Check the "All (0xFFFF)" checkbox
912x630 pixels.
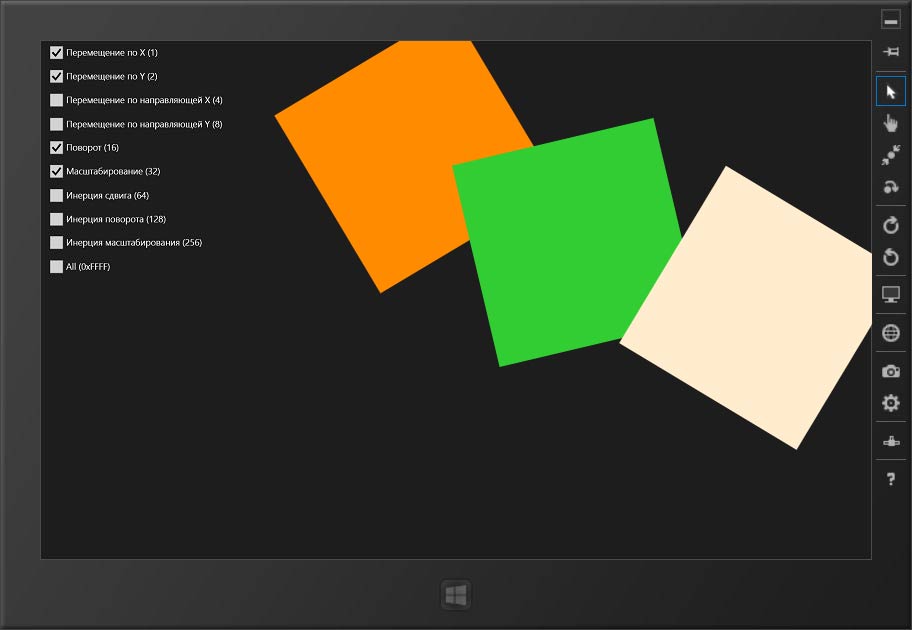pyautogui.click(x=56, y=266)
